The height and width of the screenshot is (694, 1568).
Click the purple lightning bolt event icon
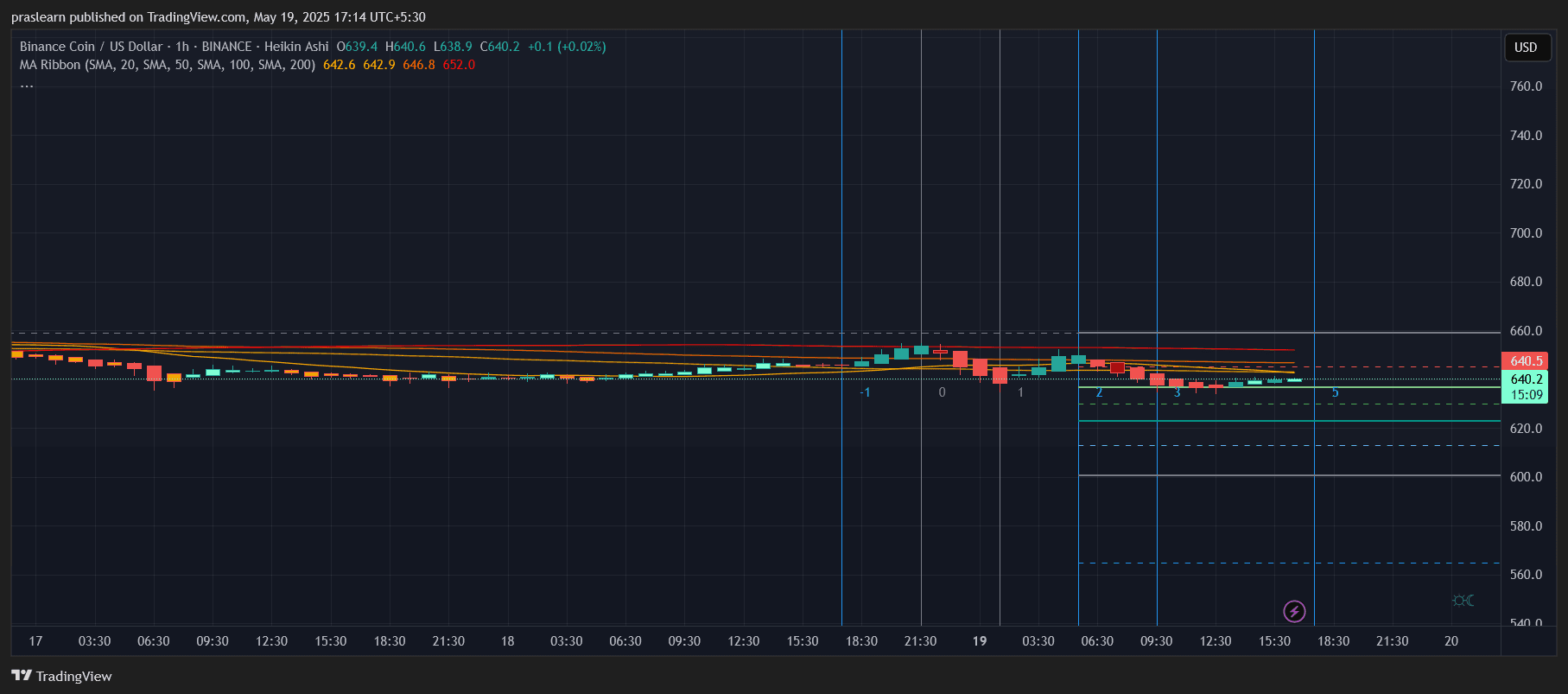pos(1293,612)
